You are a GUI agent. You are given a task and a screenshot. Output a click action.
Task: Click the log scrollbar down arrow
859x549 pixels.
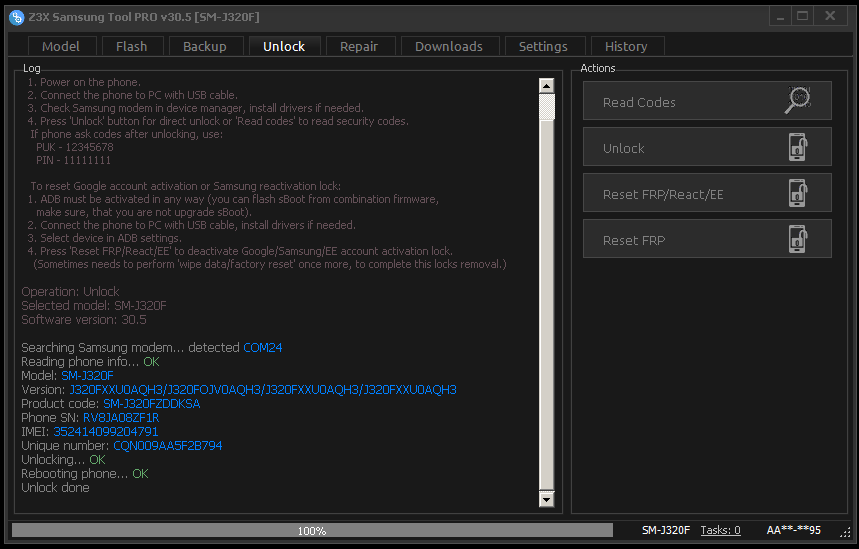tap(547, 499)
